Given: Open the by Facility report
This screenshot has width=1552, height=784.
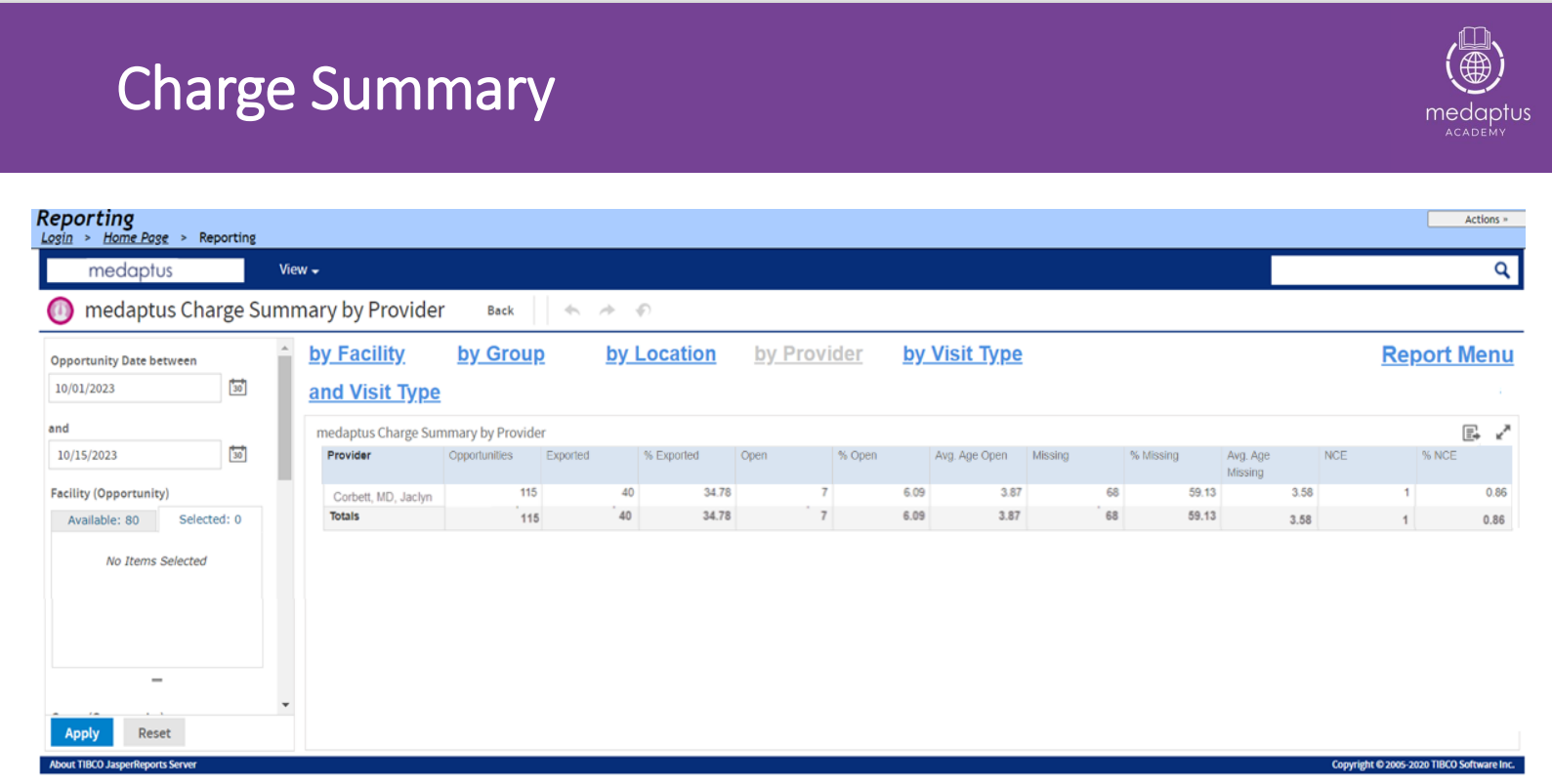Looking at the screenshot, I should 357,354.
